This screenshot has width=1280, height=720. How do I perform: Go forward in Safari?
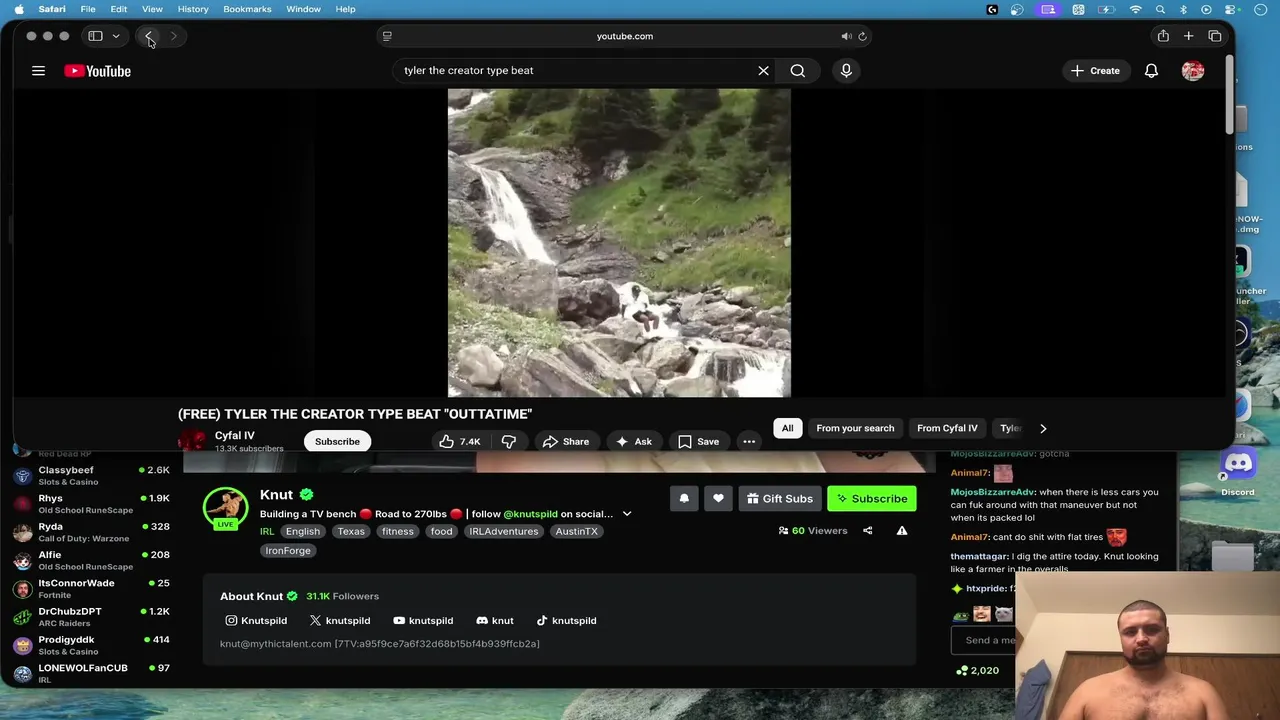click(x=173, y=36)
